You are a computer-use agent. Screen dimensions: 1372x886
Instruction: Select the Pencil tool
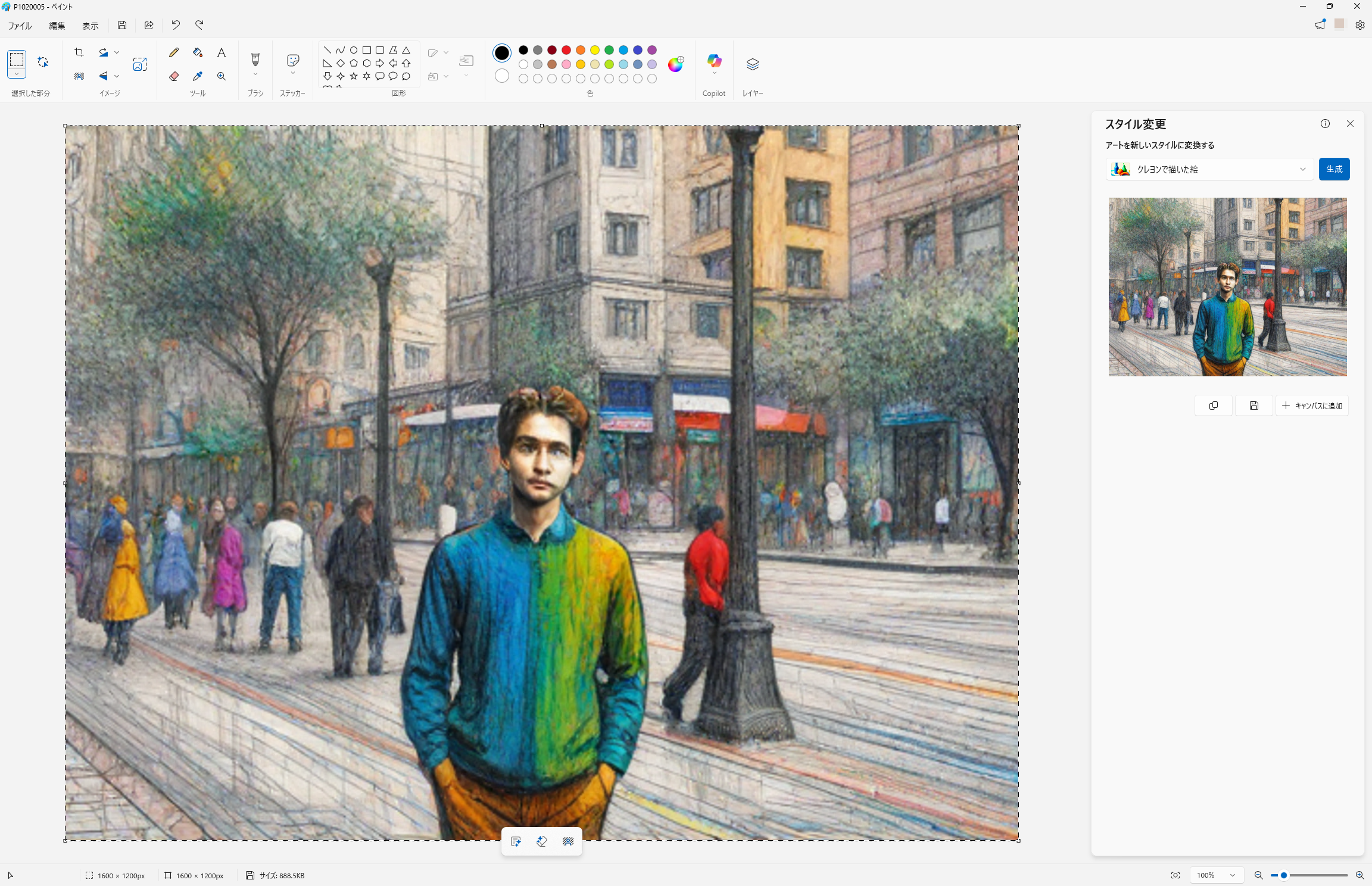(x=174, y=53)
